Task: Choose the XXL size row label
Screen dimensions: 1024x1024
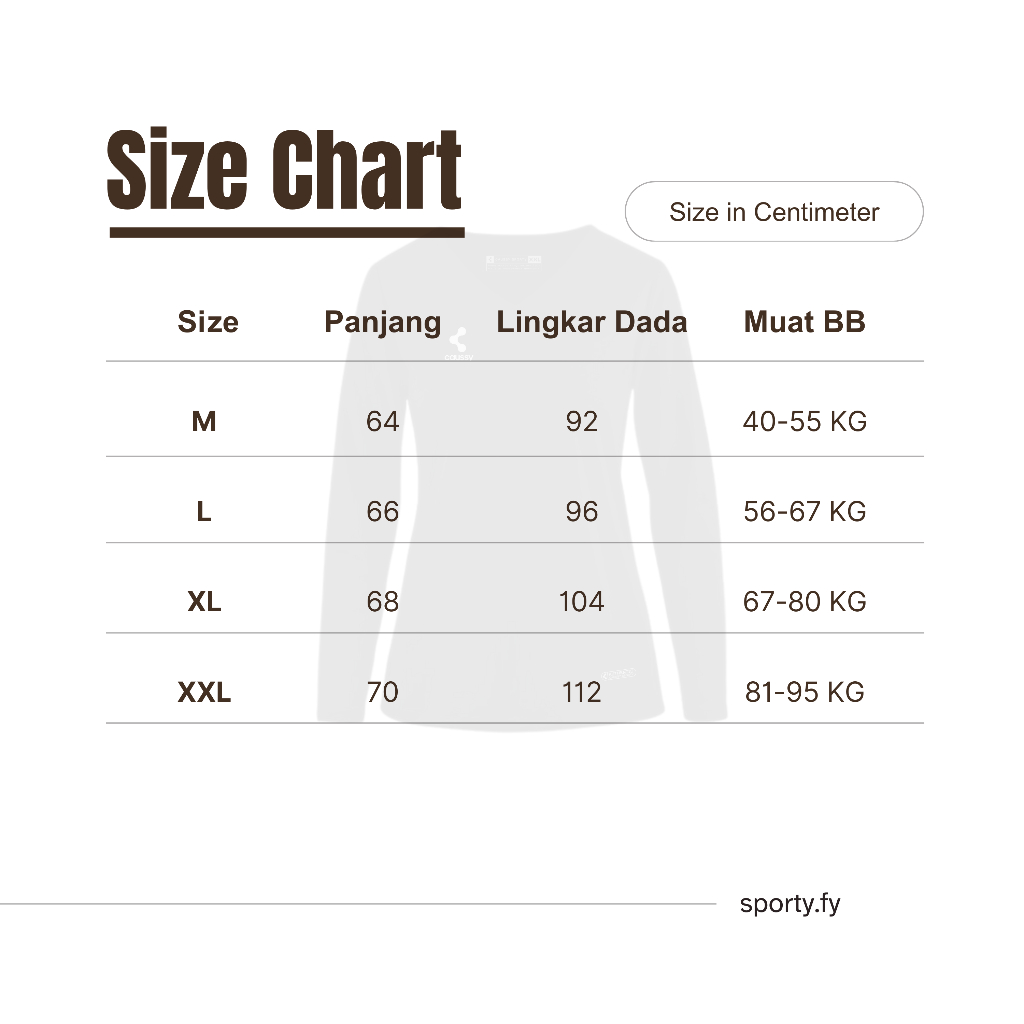Action: [x=204, y=692]
